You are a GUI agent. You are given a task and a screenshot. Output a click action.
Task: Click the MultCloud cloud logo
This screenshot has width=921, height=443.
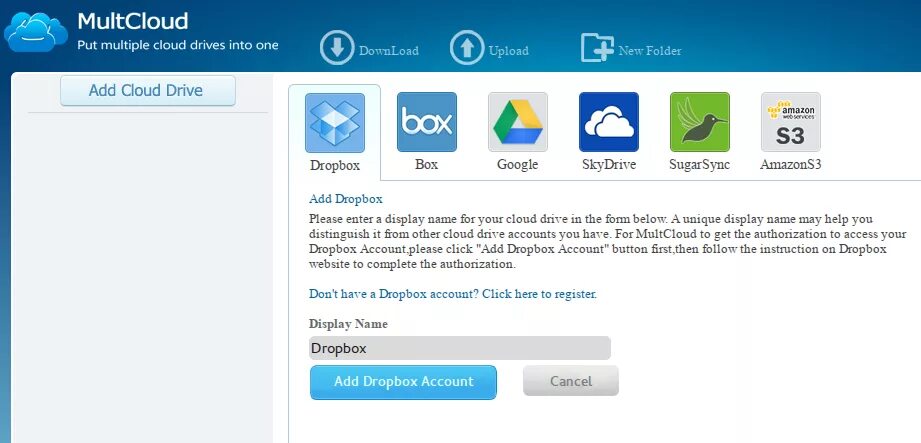coord(35,32)
